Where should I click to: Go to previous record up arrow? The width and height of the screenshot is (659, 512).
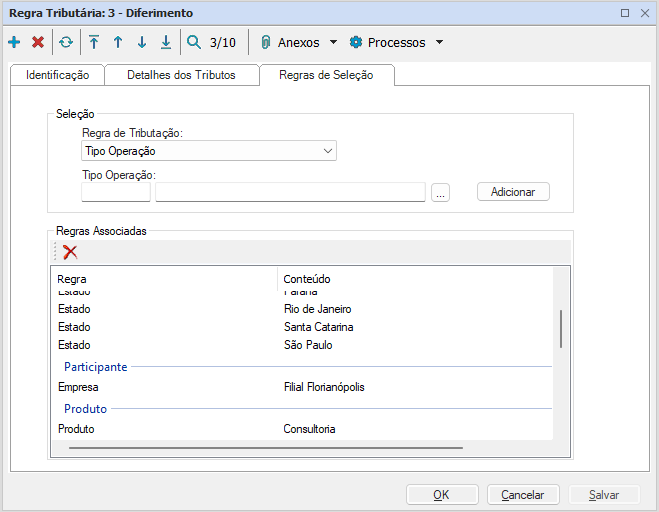click(118, 43)
